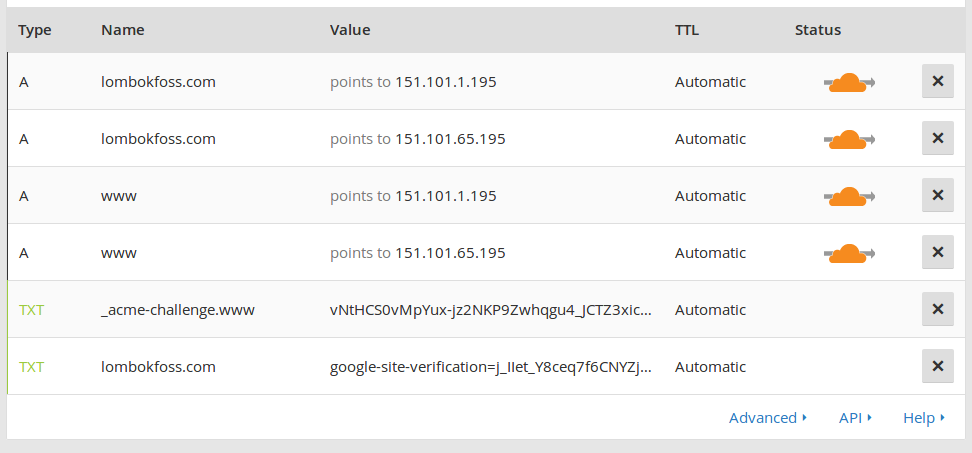Toggle proxy cloud for www 151.101.65.195
This screenshot has height=453, width=972.
849,253
